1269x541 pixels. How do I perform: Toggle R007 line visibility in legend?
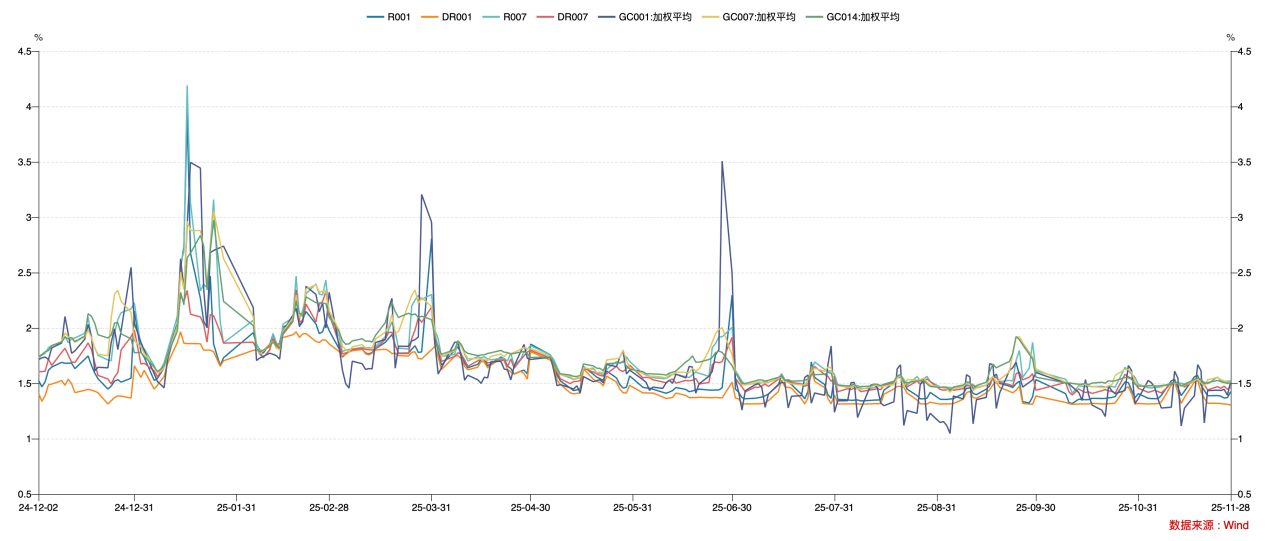(x=506, y=17)
